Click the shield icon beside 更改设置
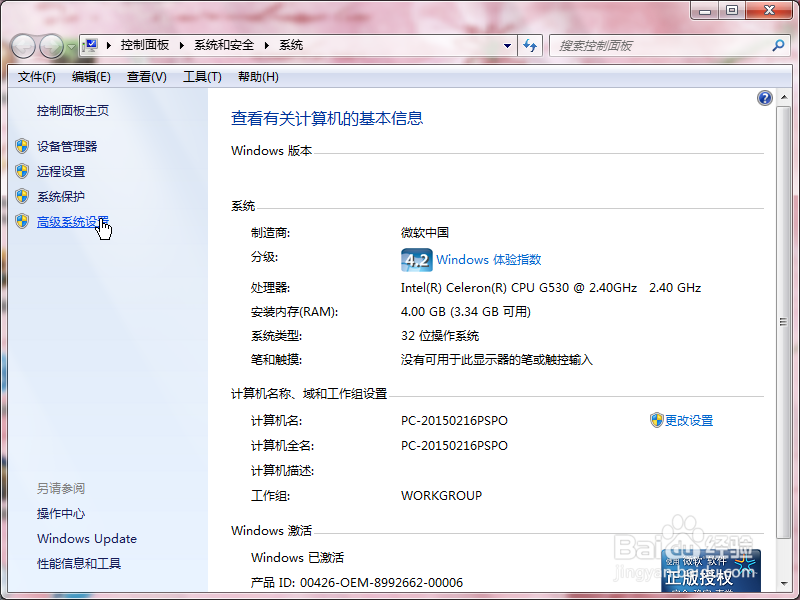 pos(657,420)
